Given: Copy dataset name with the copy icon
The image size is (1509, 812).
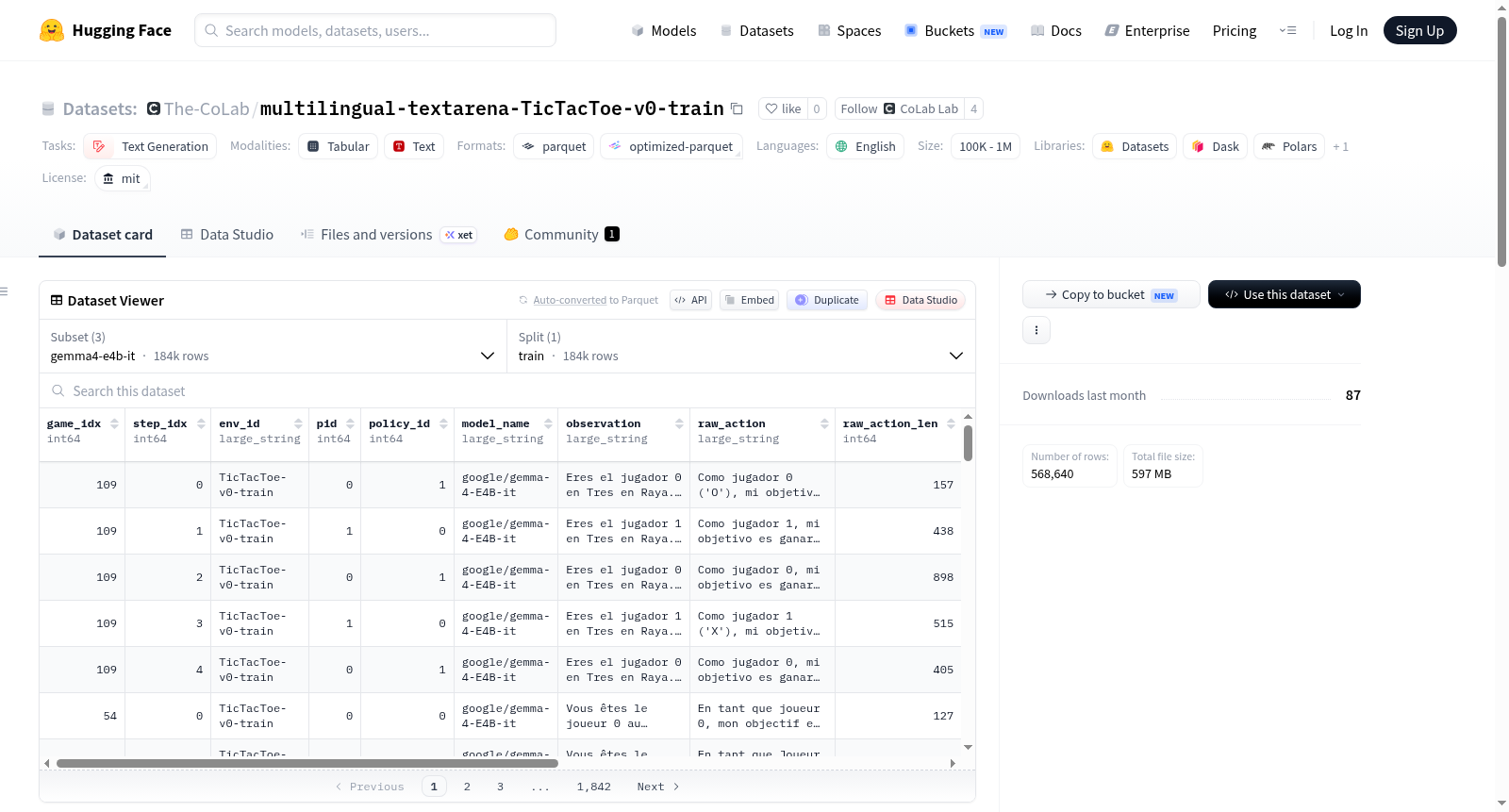Looking at the screenshot, I should tap(738, 108).
